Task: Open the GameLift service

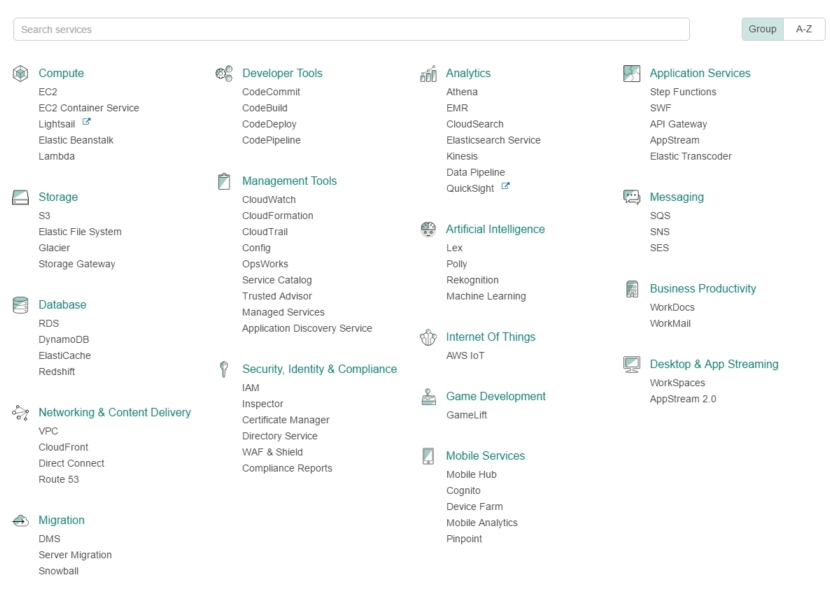Action: click(x=466, y=415)
